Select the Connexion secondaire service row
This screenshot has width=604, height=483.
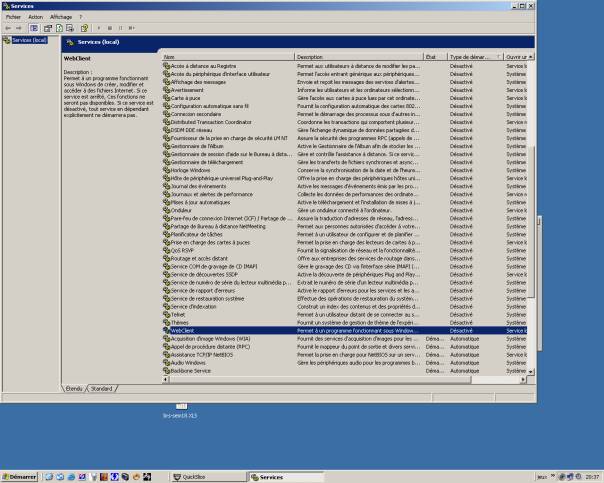point(344,114)
